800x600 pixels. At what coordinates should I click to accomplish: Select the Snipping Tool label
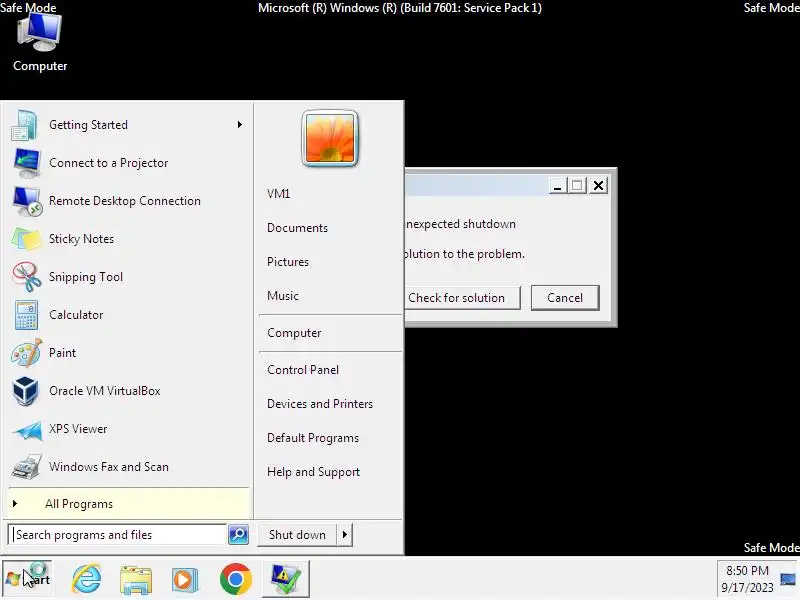point(86,277)
